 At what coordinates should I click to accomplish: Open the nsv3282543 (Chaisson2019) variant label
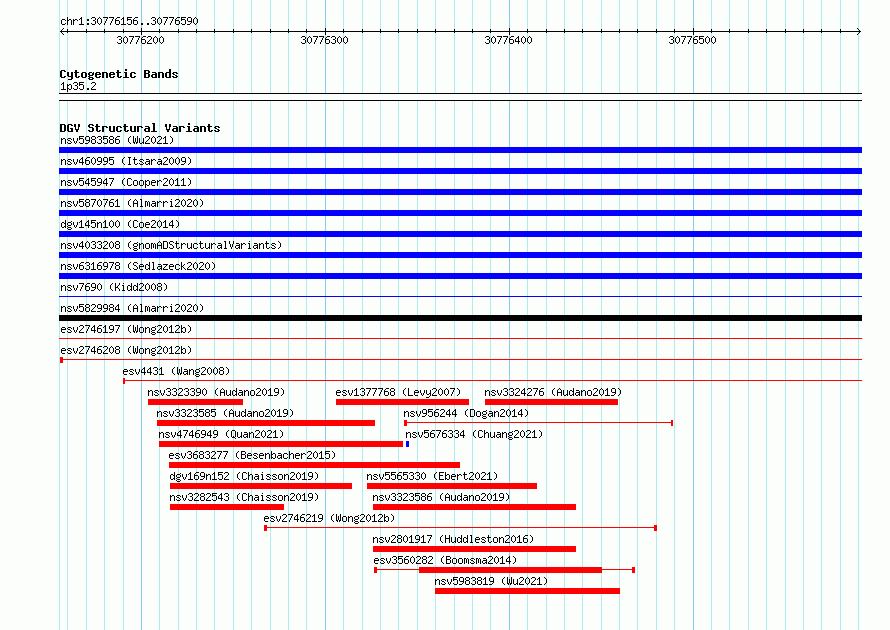pos(245,497)
